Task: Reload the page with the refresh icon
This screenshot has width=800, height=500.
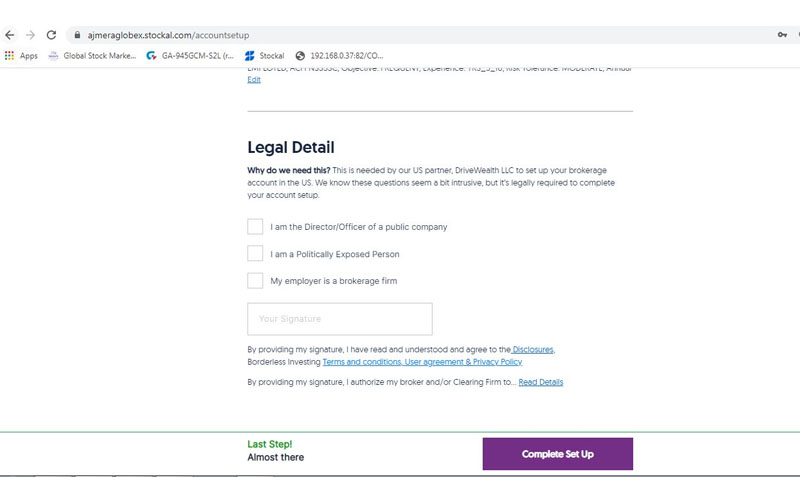Action: coord(51,35)
